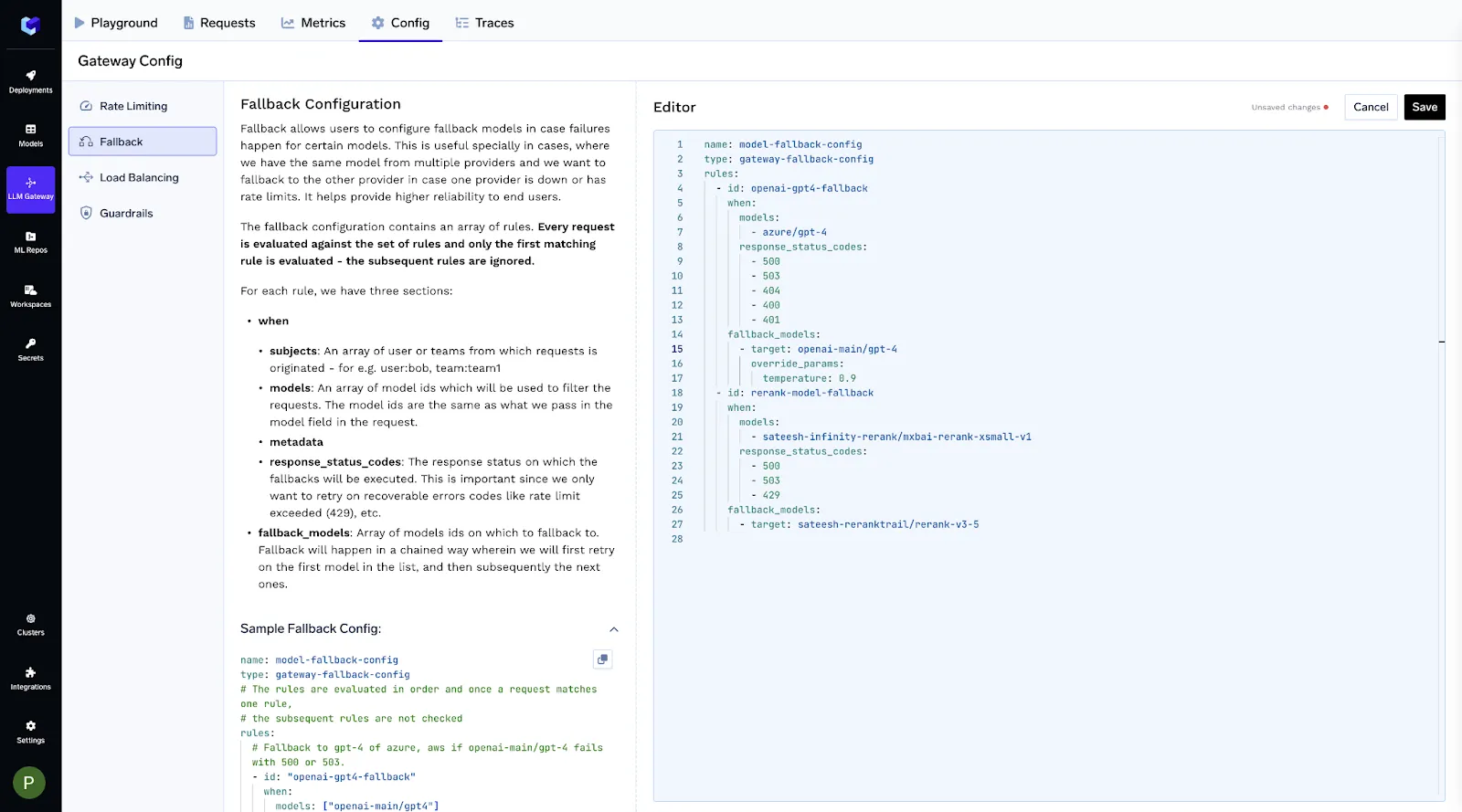Click the override_params editor line
Image resolution: width=1462 pixels, height=812 pixels.
tap(798, 364)
